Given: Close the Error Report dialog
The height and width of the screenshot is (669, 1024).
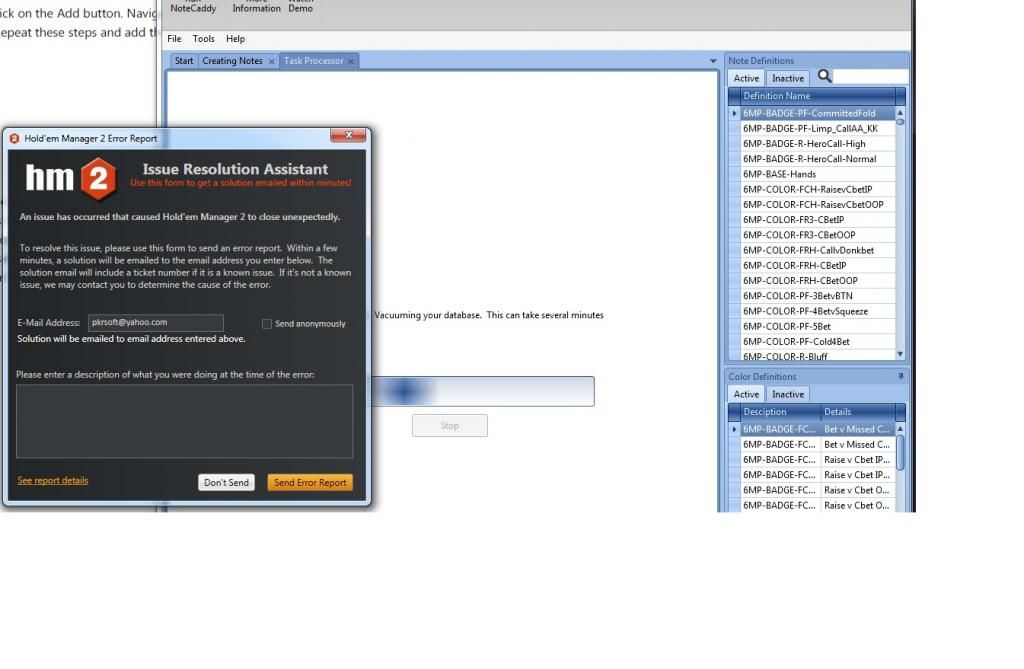Looking at the screenshot, I should pos(348,135).
